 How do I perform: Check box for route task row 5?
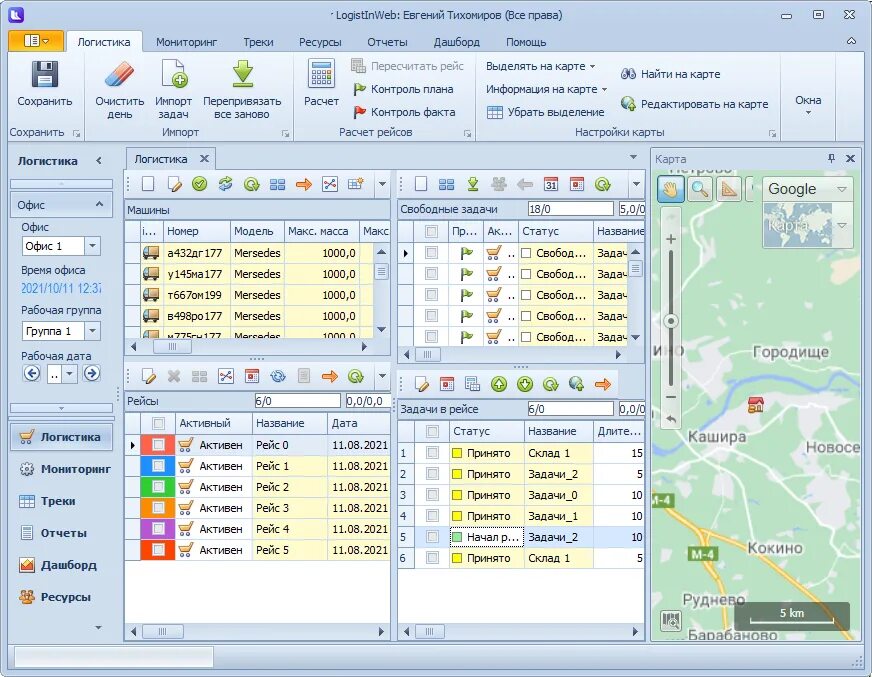click(x=432, y=537)
